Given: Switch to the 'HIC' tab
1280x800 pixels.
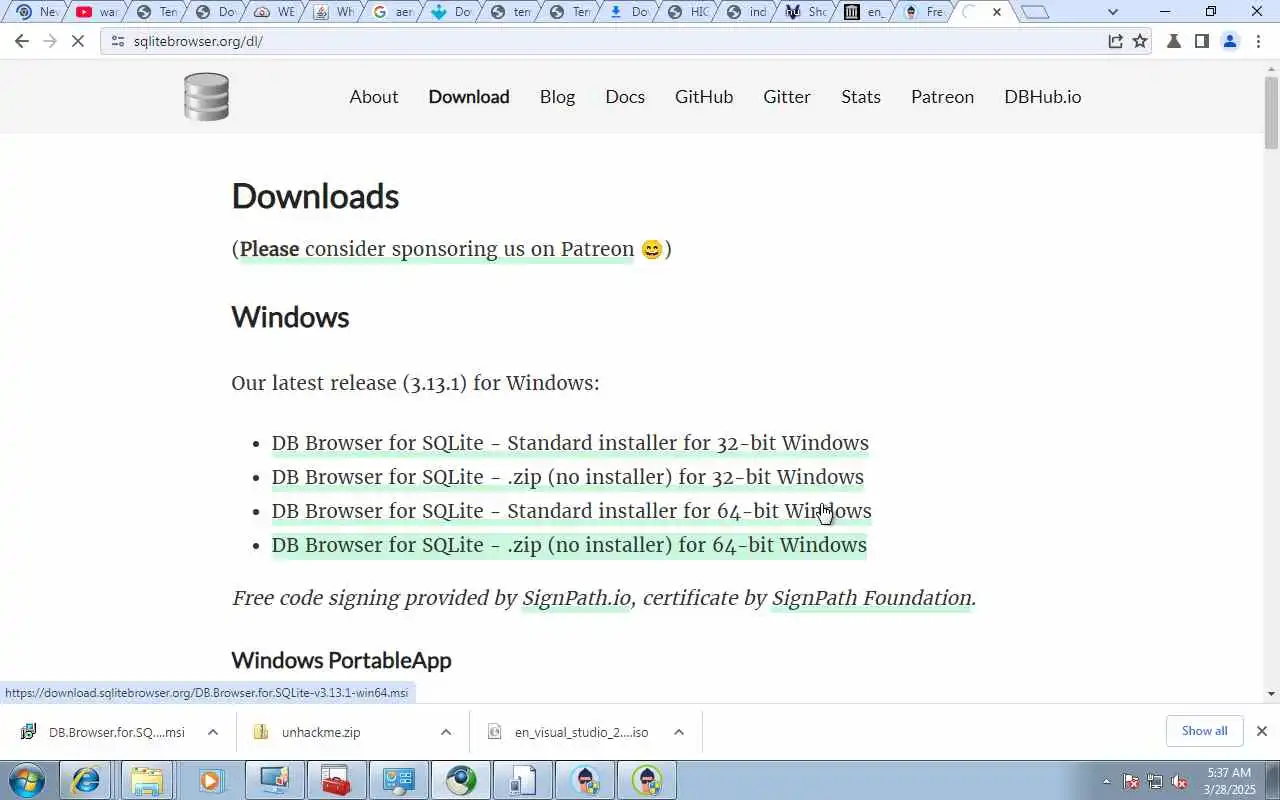Looking at the screenshot, I should tap(686, 12).
